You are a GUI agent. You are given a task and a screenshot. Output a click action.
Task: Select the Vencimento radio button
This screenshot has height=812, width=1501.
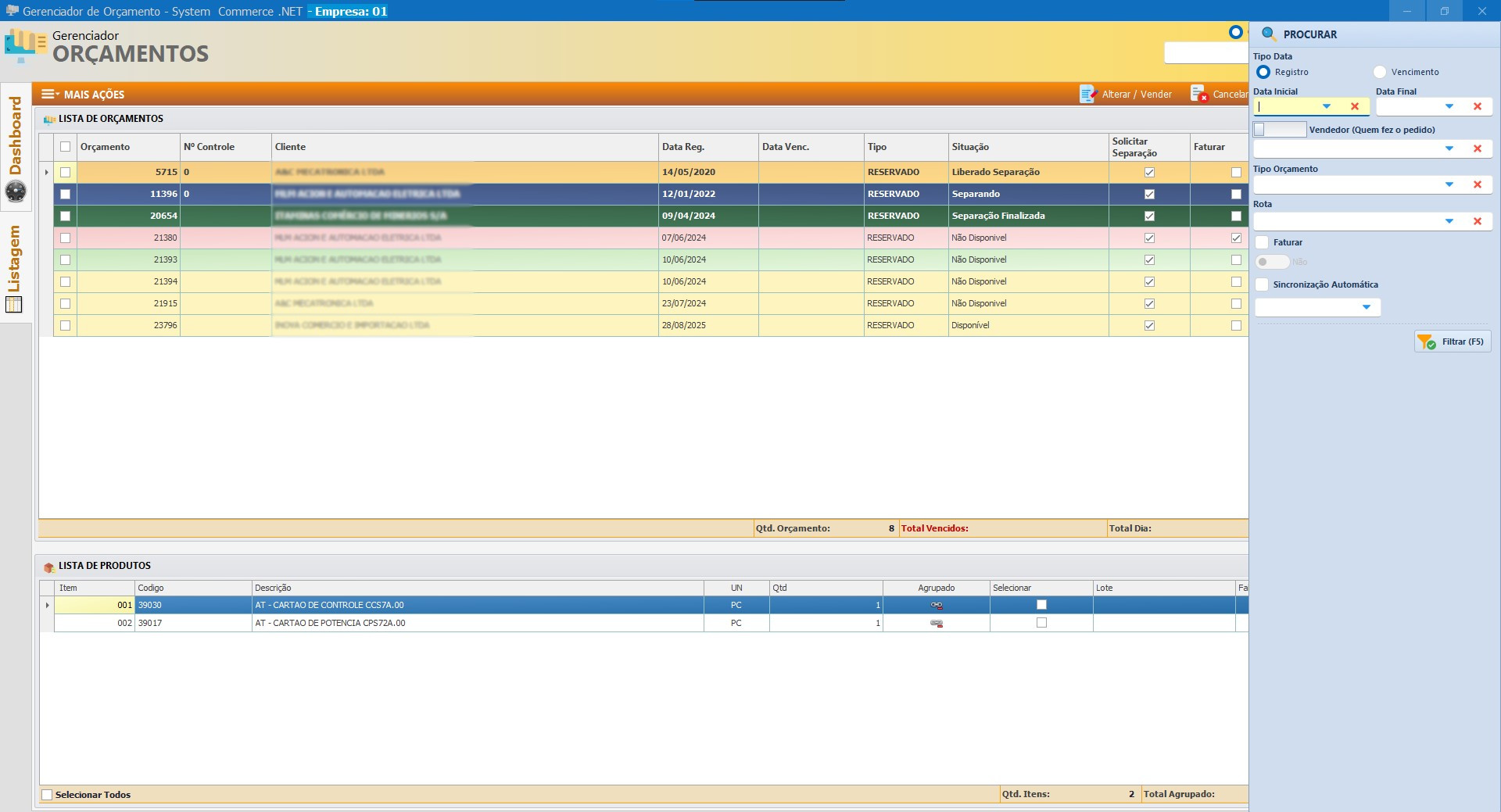1380,72
